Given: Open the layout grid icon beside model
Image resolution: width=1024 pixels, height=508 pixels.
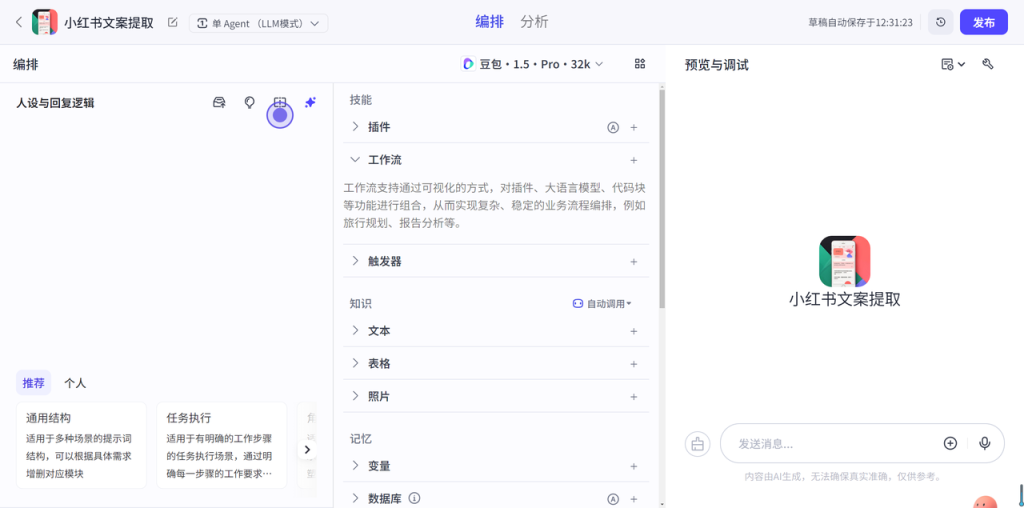Looking at the screenshot, I should [640, 63].
